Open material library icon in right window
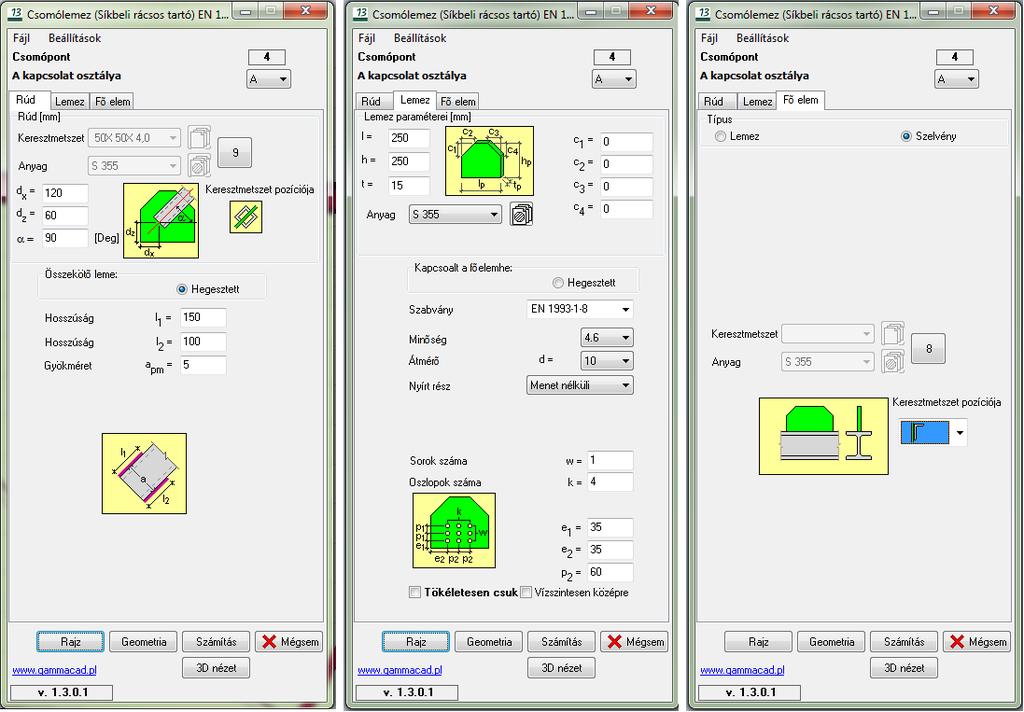1024x712 pixels. pos(893,361)
